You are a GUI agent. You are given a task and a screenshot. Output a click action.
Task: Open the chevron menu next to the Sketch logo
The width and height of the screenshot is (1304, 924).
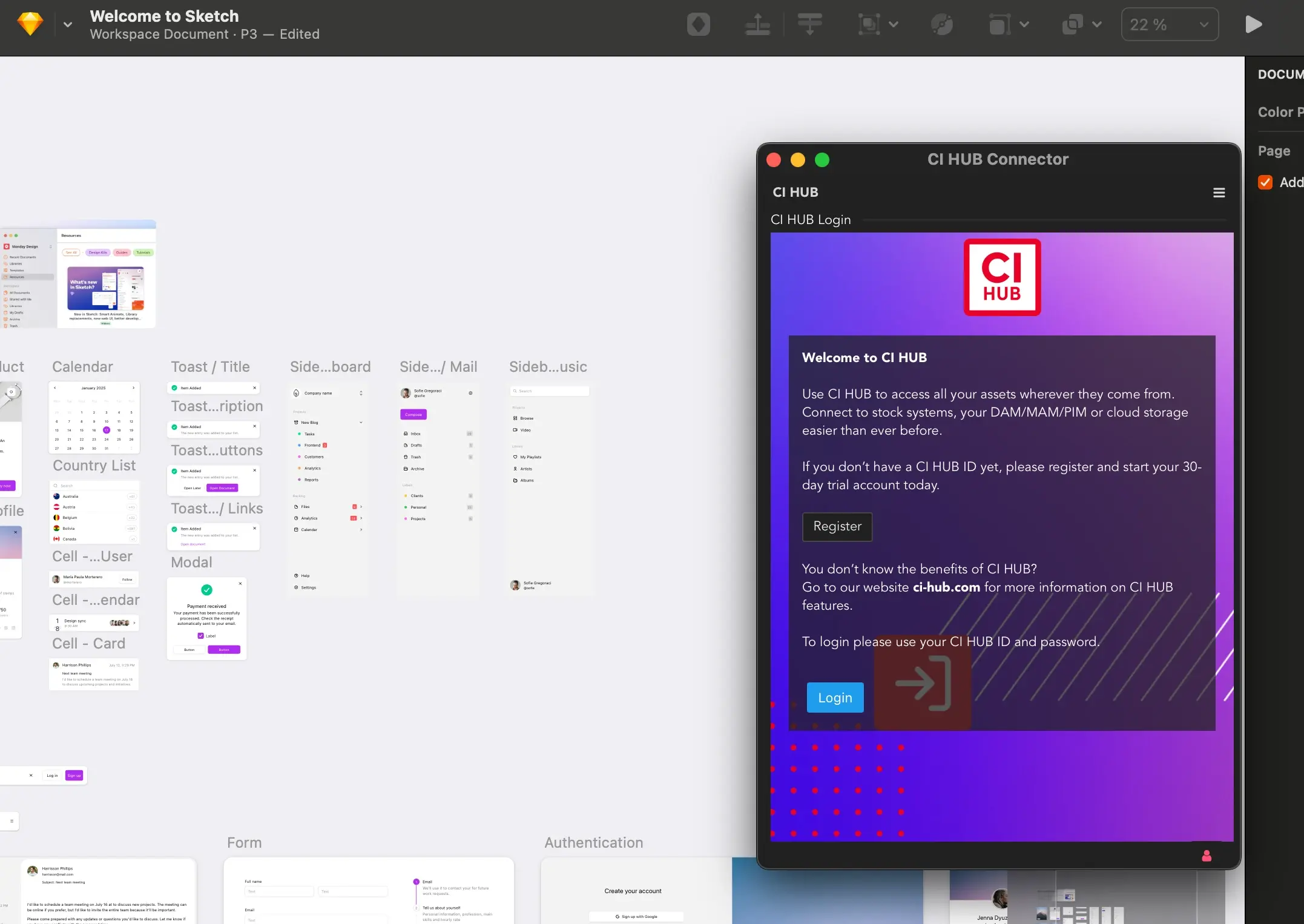pyautogui.click(x=68, y=25)
